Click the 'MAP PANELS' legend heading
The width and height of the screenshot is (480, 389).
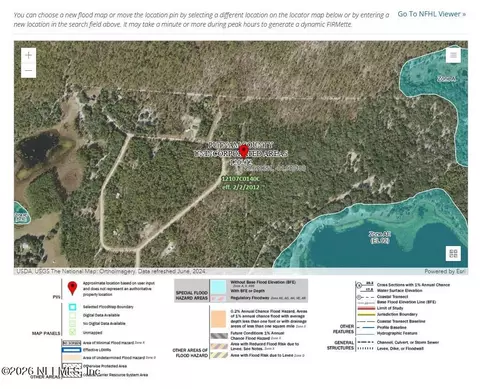[x=46, y=333]
